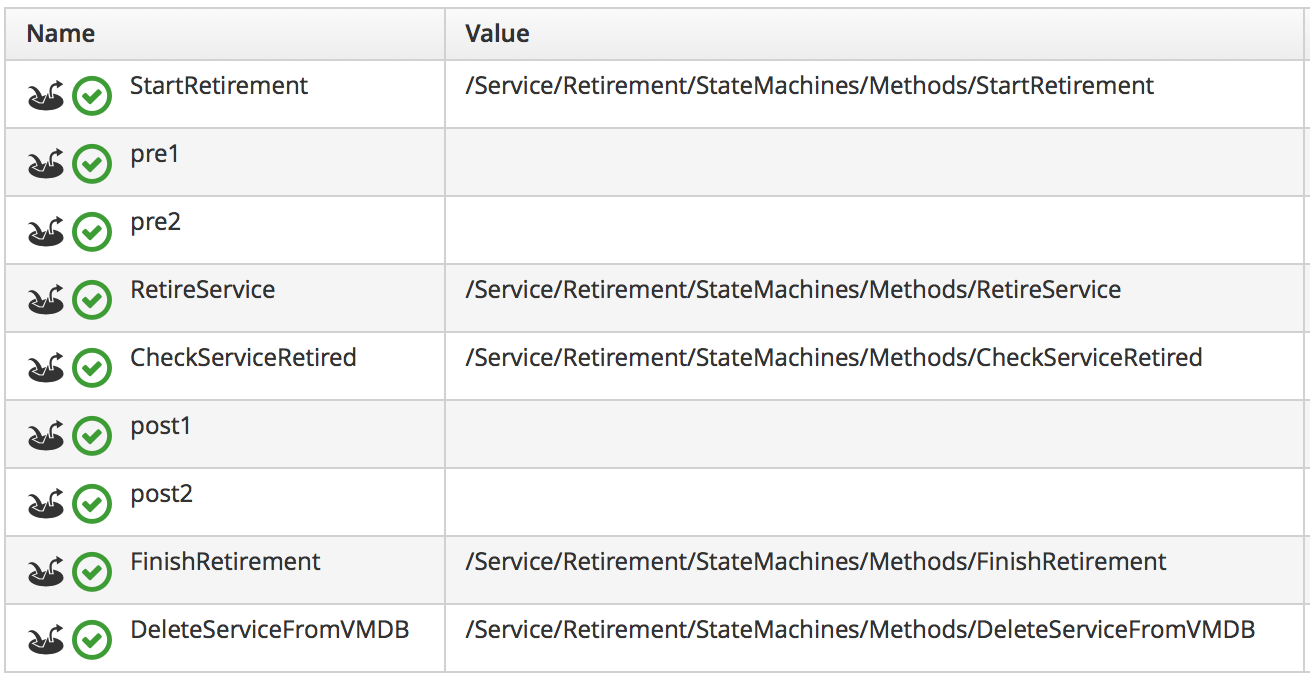Click the green checkmark next to DeleteServiceFromVMDB
Screen dimensions: 1310x678
pos(92,640)
